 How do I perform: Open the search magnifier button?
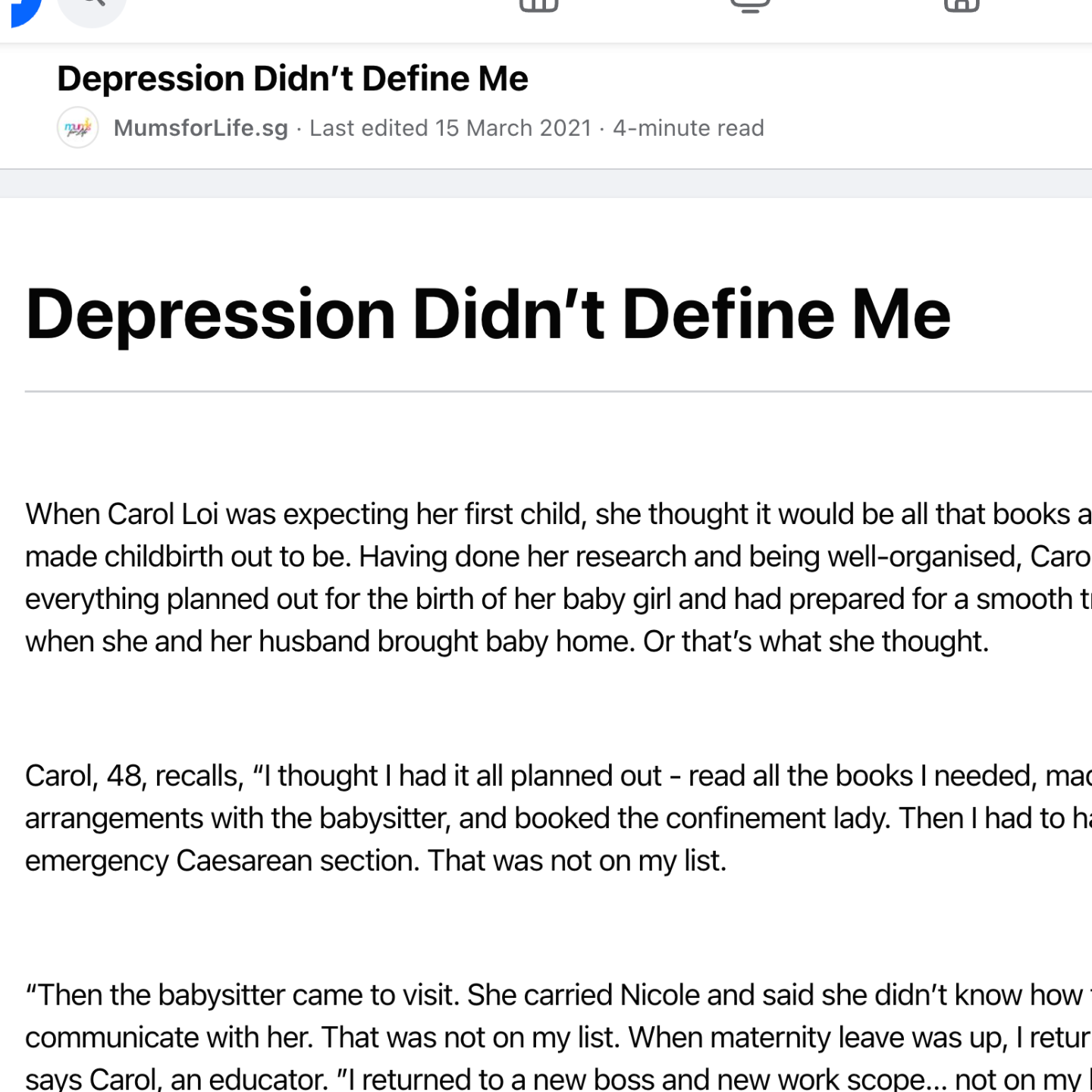pyautogui.click(x=92, y=11)
